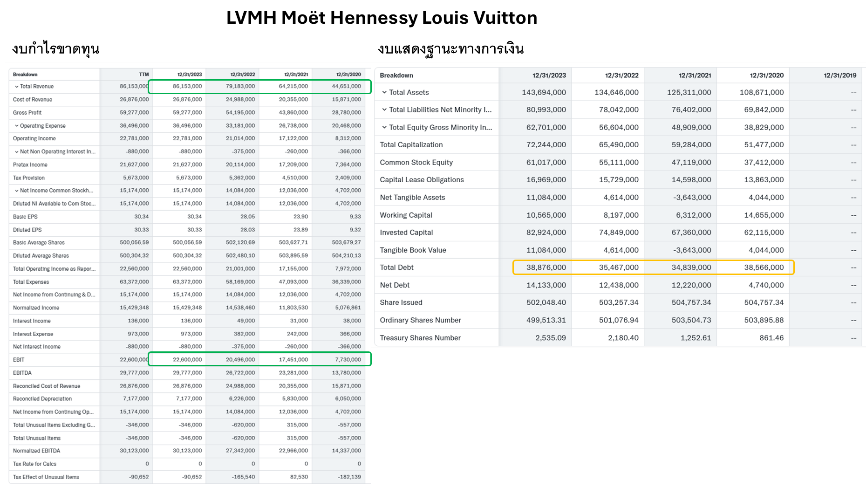Click the 12/31/2022 header in balance sheet
The image size is (866, 487).
(x=621, y=75)
